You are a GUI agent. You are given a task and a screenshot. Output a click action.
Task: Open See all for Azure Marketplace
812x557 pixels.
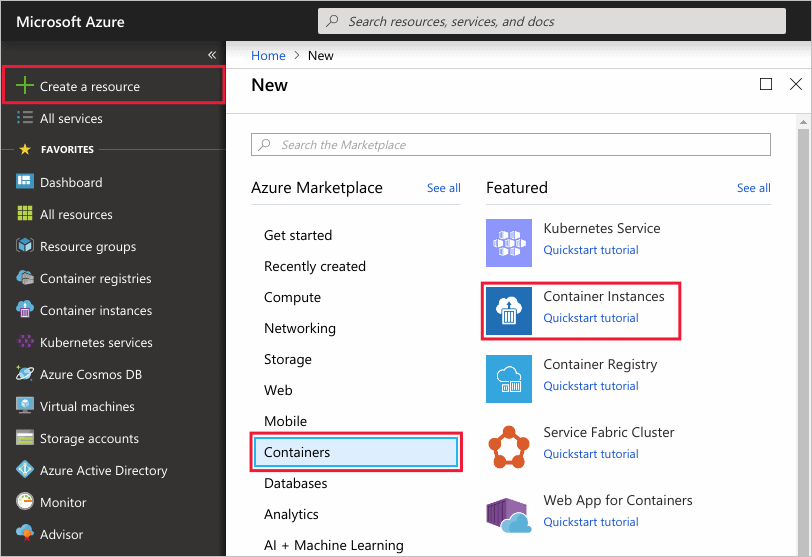point(443,188)
